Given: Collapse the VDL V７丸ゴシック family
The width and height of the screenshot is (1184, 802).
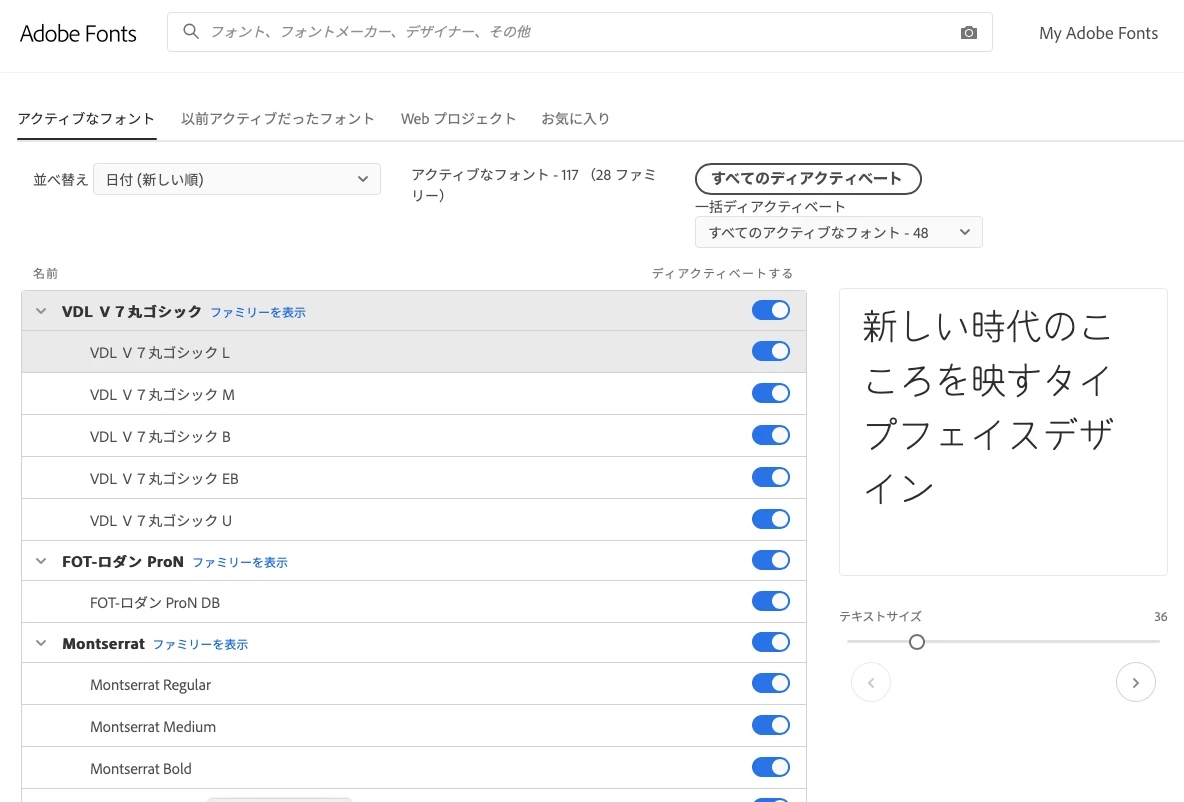Looking at the screenshot, I should coord(42,311).
